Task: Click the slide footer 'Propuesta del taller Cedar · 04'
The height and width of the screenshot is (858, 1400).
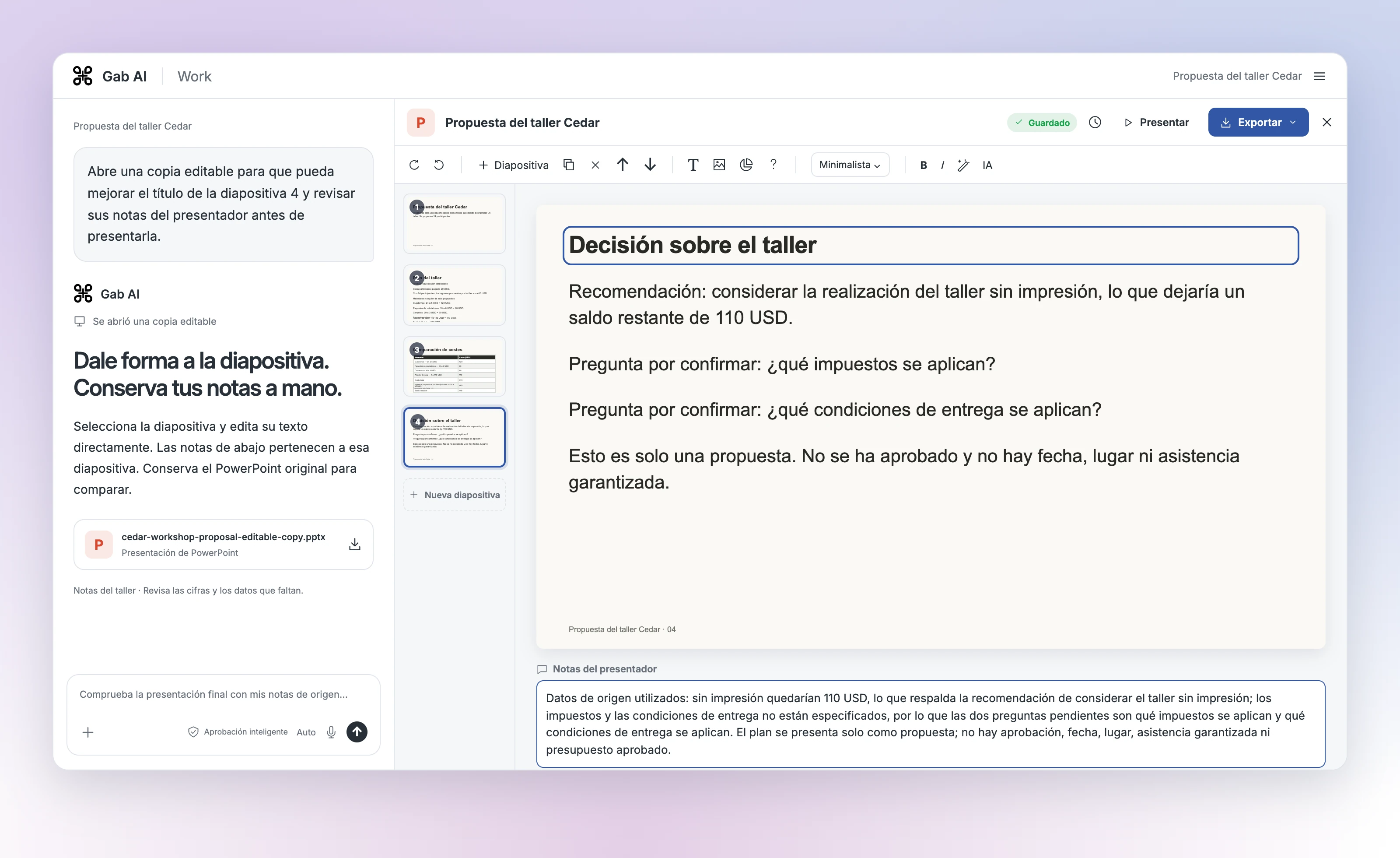Action: point(622,629)
